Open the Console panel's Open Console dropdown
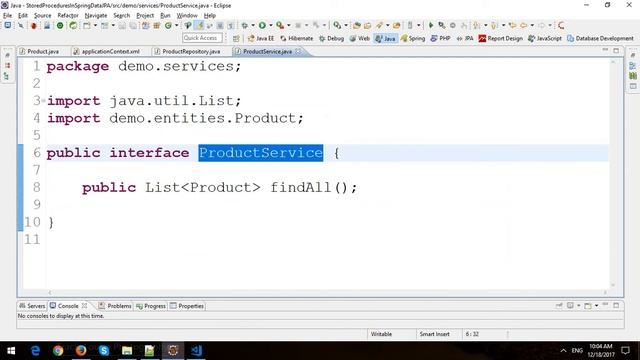This screenshot has width=640, height=360. [596, 305]
